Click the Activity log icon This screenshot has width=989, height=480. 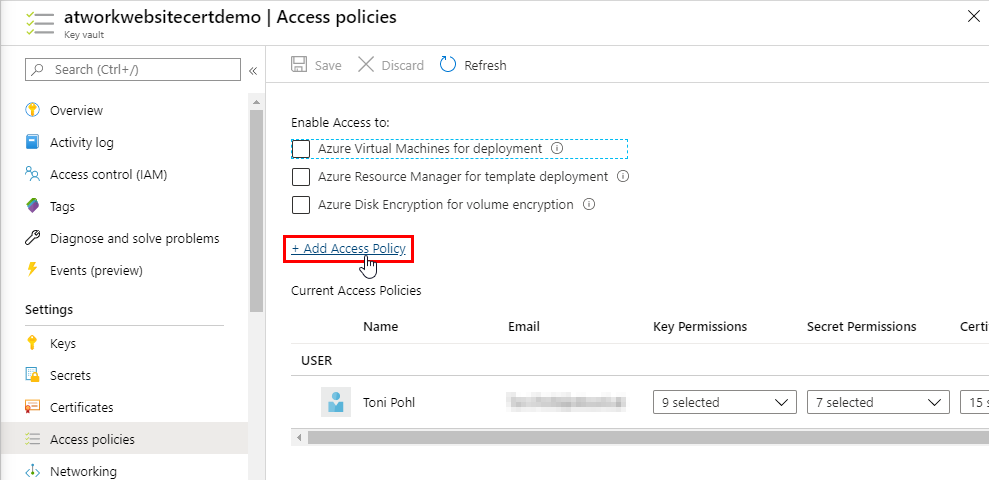pyautogui.click(x=32, y=142)
